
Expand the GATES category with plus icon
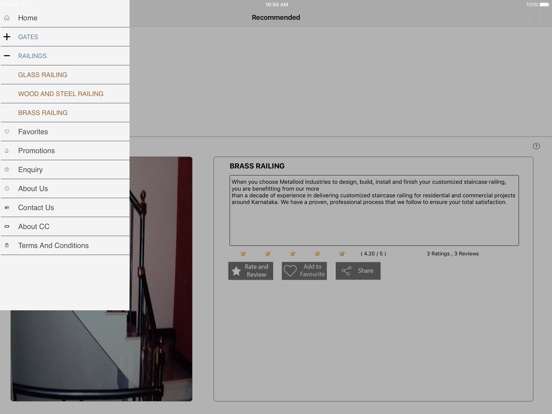pos(7,37)
